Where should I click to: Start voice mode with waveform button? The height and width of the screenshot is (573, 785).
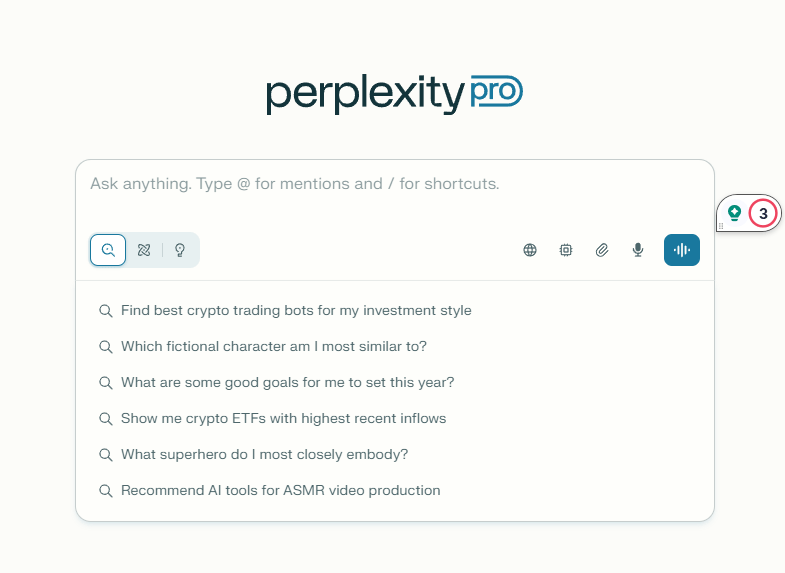pyautogui.click(x=682, y=250)
